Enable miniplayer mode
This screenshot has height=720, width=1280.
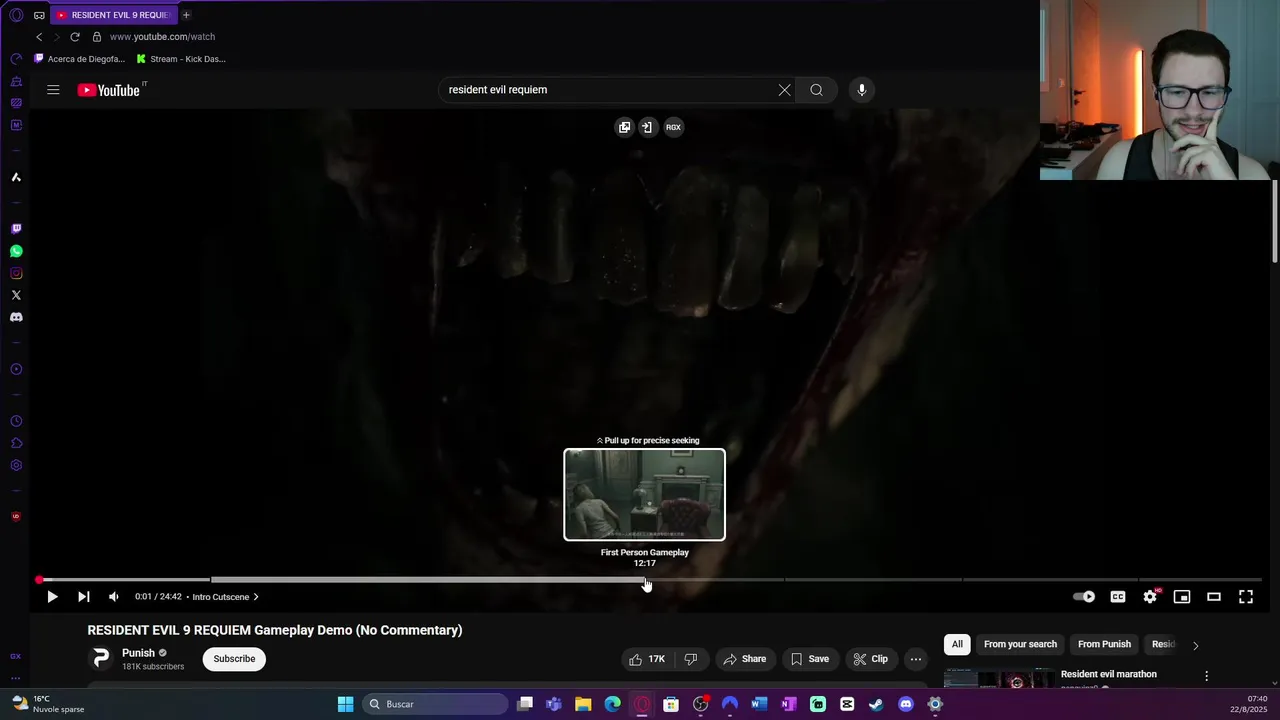coord(1182,597)
